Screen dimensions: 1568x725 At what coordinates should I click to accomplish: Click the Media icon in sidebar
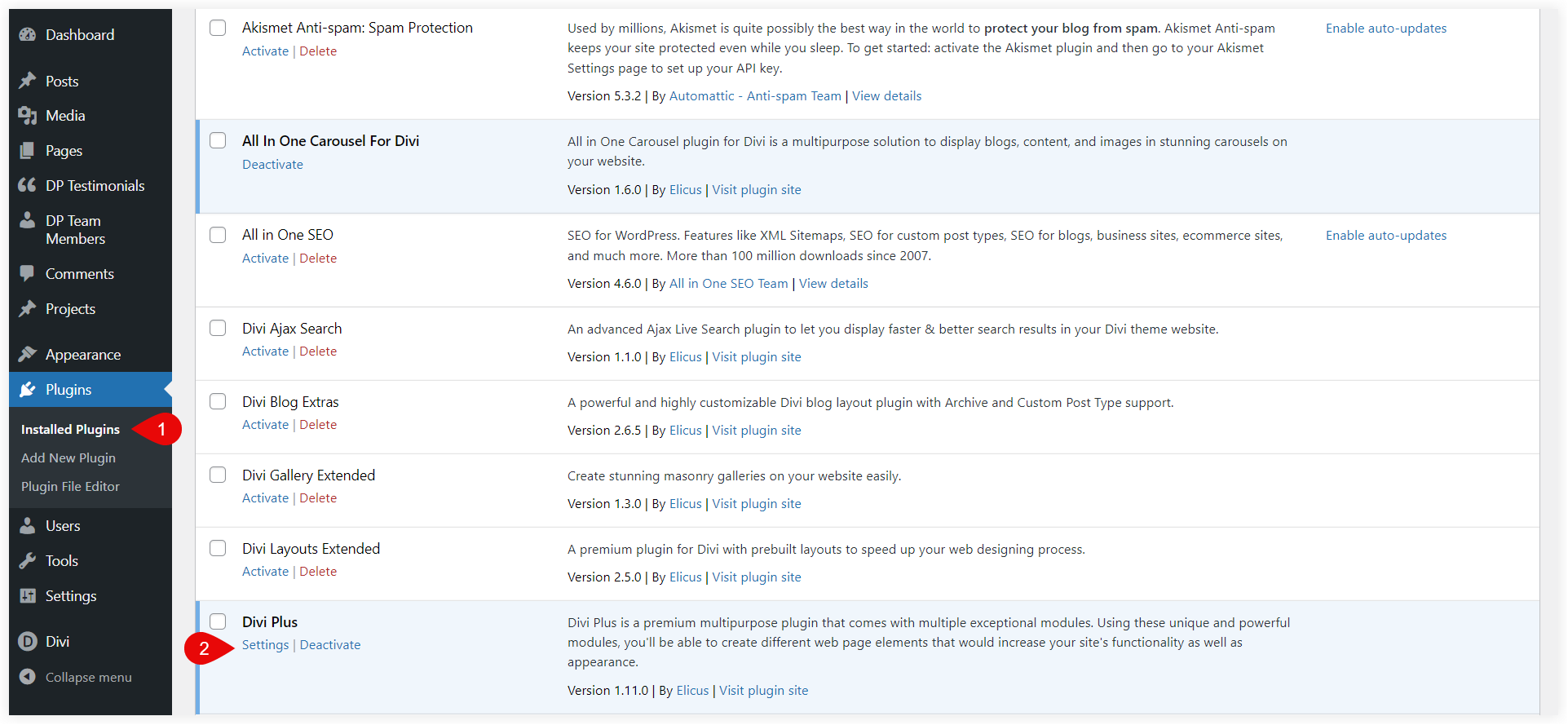(28, 116)
